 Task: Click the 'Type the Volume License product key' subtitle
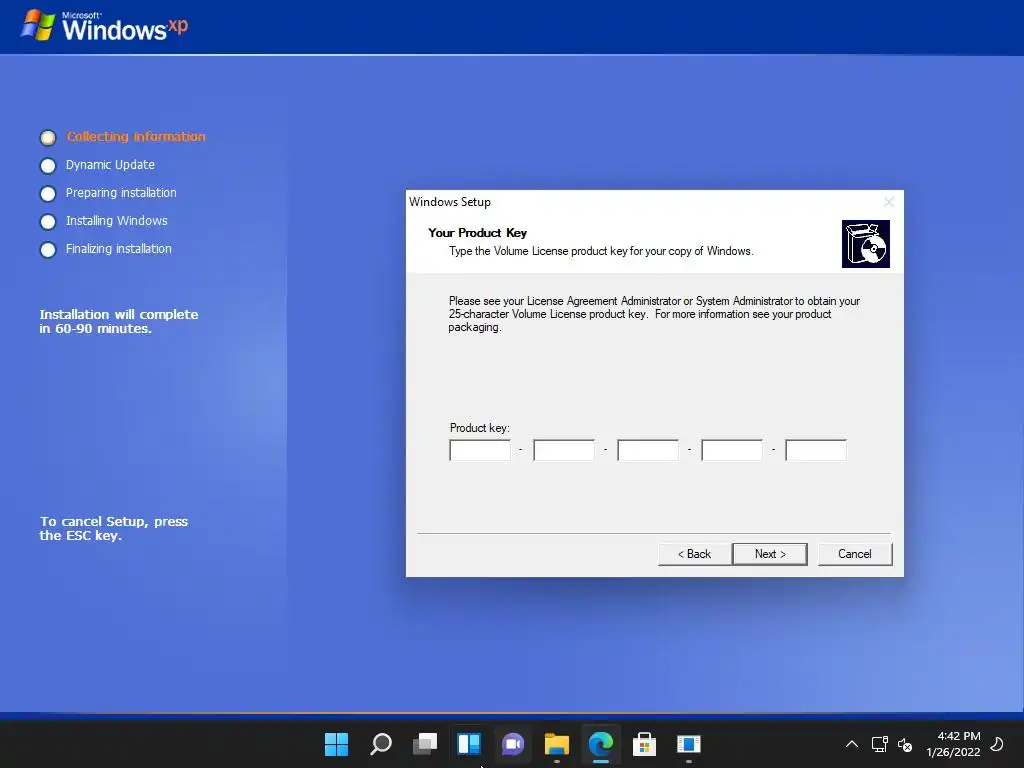pyautogui.click(x=601, y=251)
